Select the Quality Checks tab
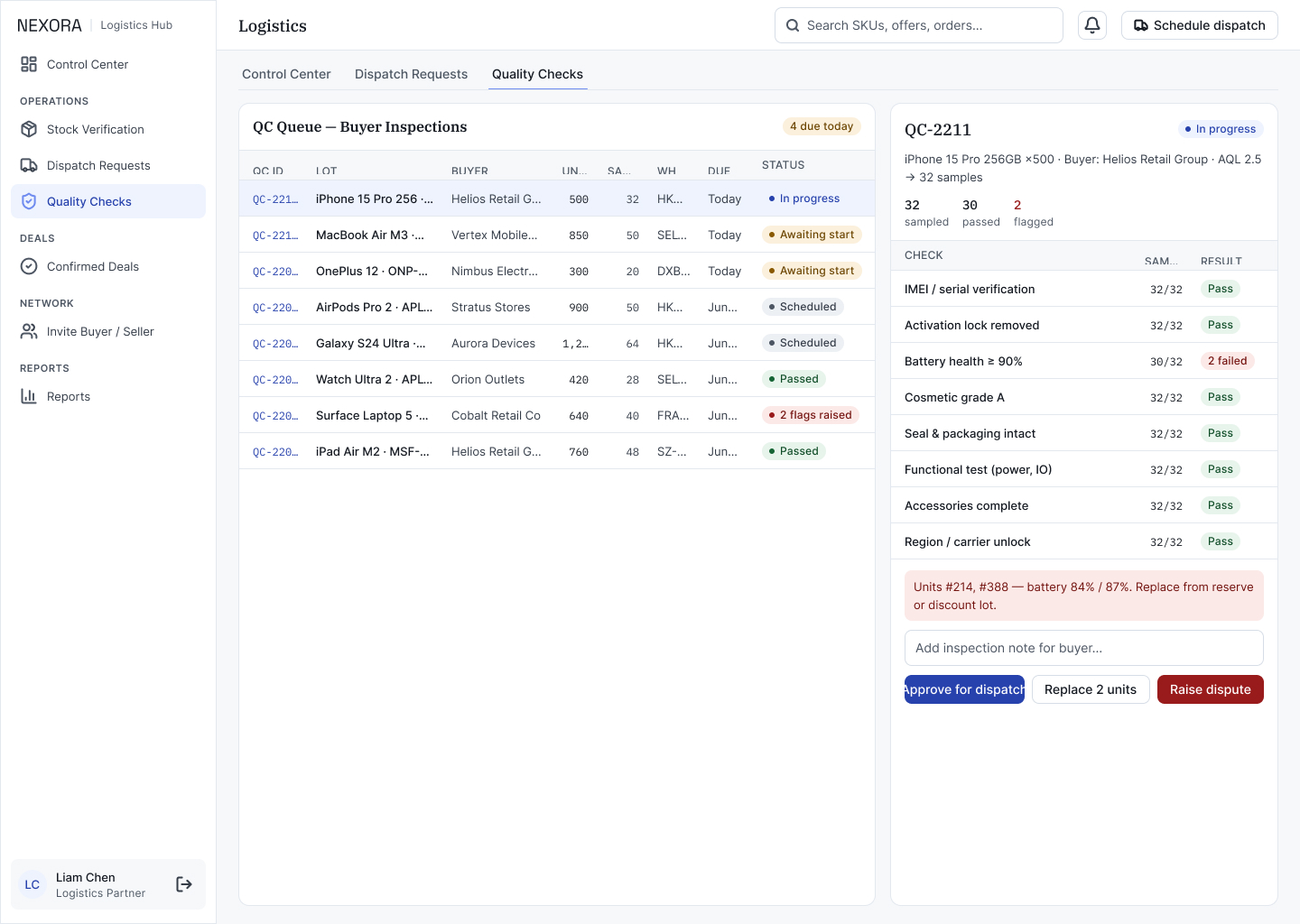The width and height of the screenshot is (1300, 924). 537,74
